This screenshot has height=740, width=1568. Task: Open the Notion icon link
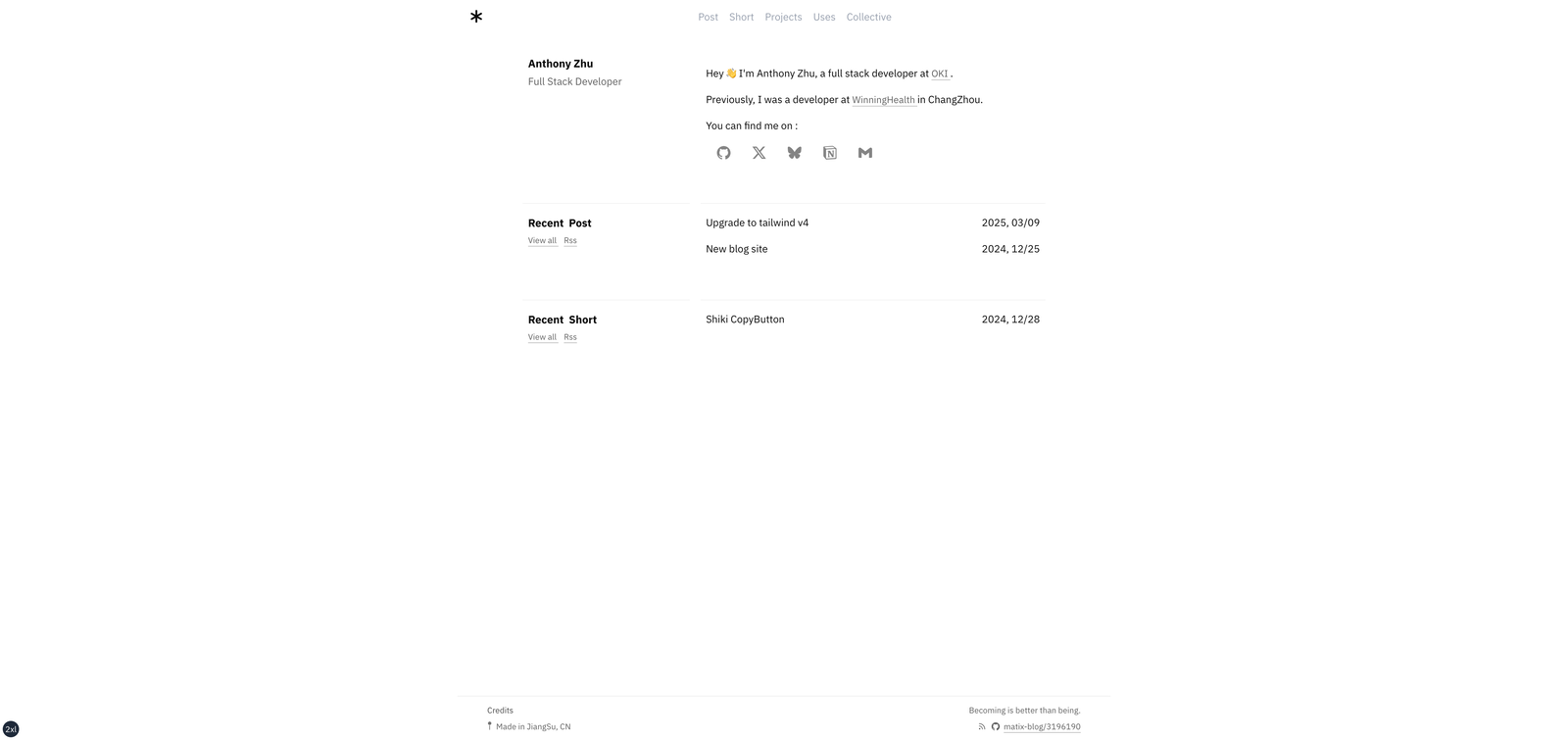[830, 153]
